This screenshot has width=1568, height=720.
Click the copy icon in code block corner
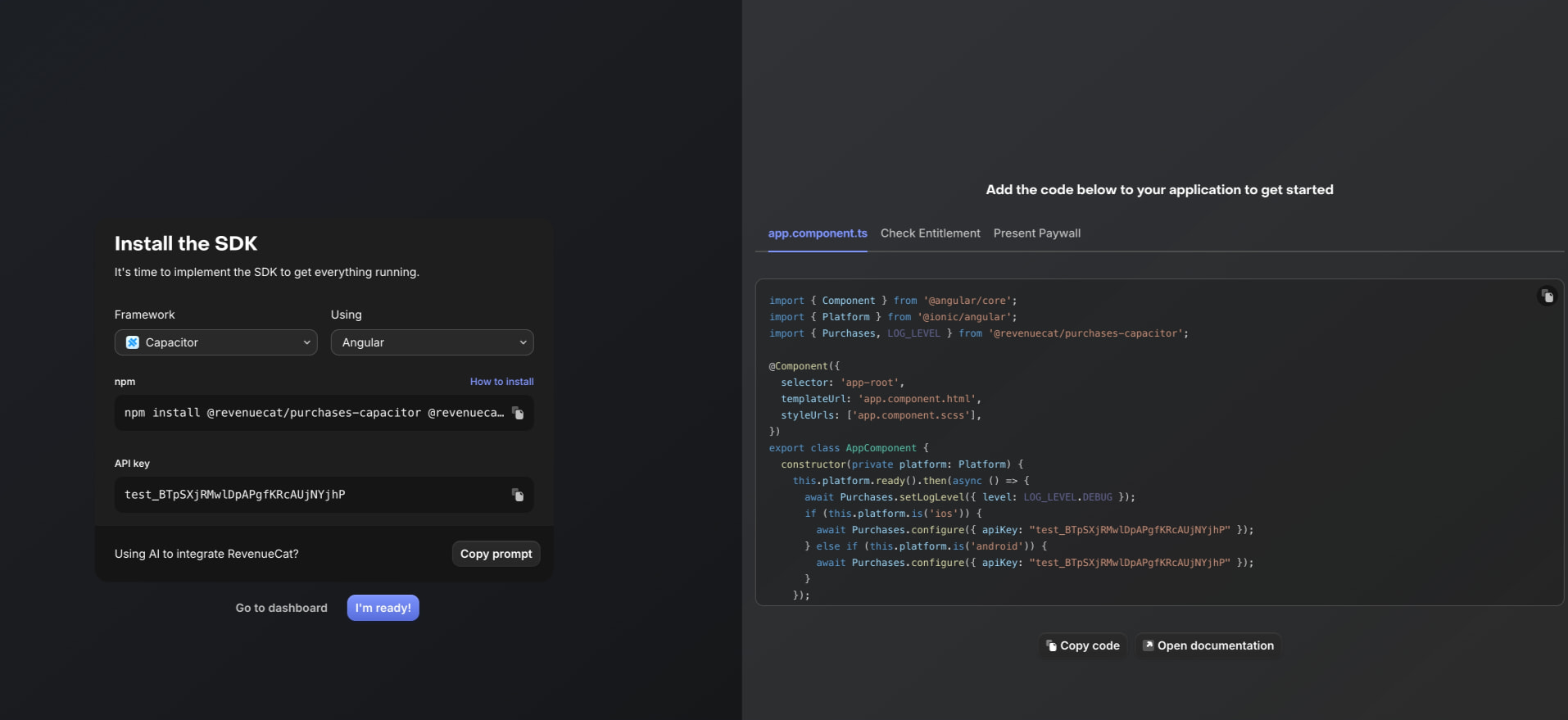coord(1547,297)
